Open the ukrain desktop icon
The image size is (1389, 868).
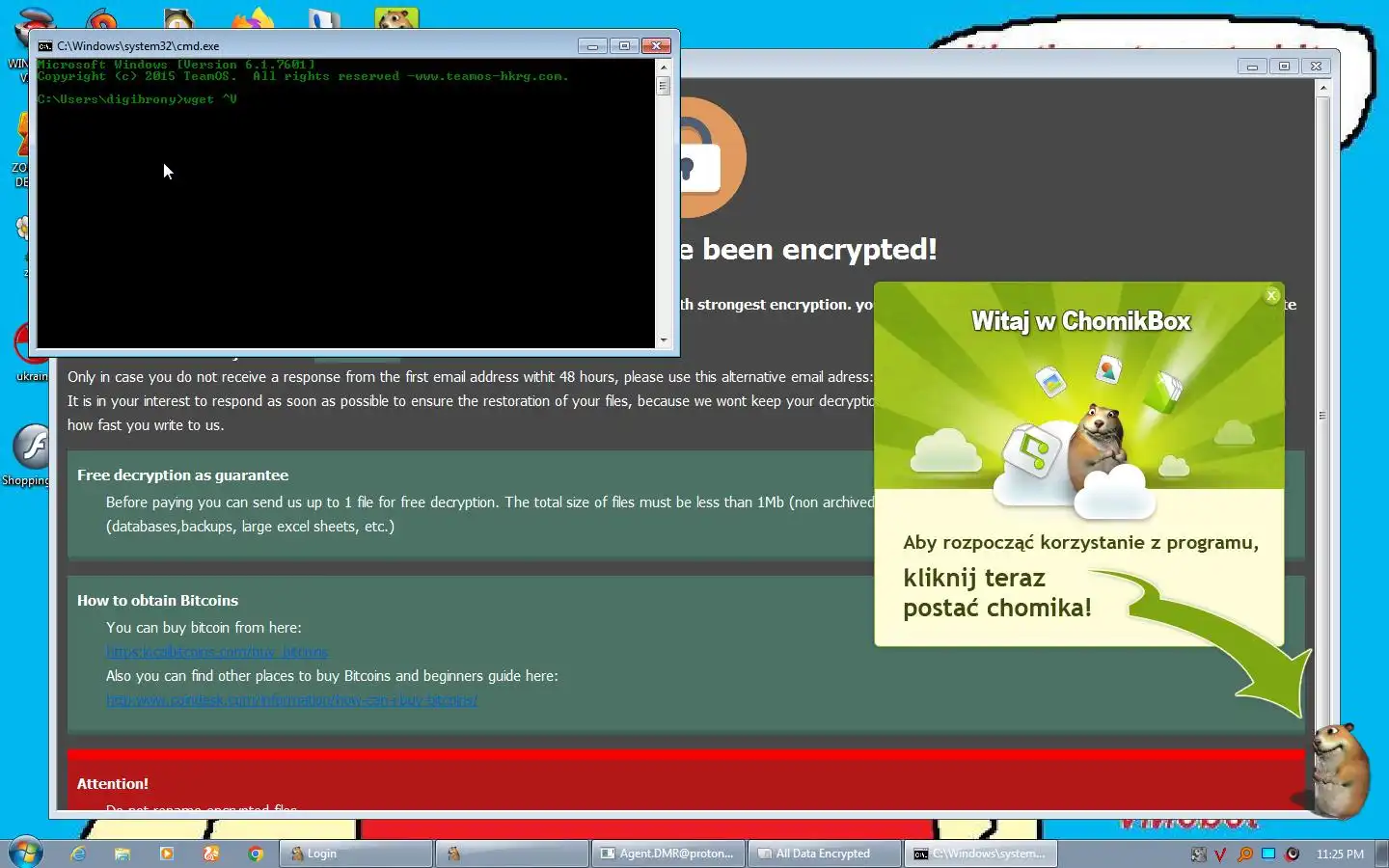(31, 353)
